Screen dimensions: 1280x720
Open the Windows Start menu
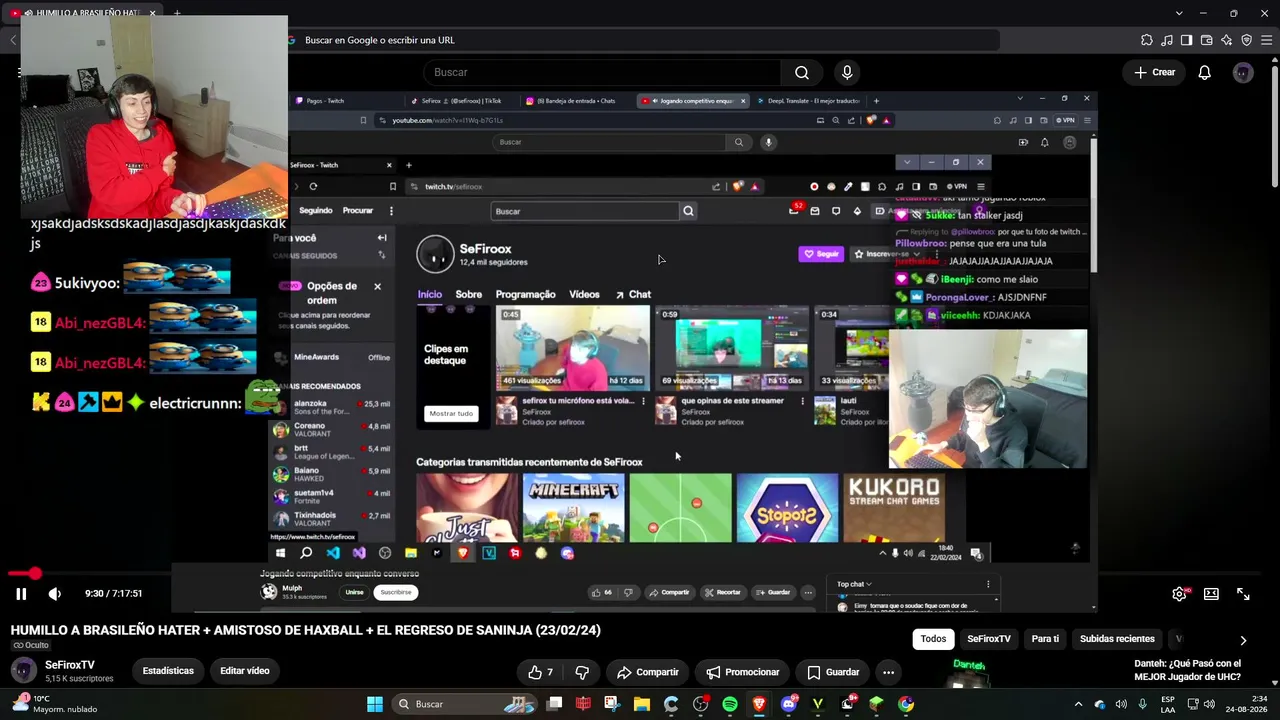coord(375,704)
